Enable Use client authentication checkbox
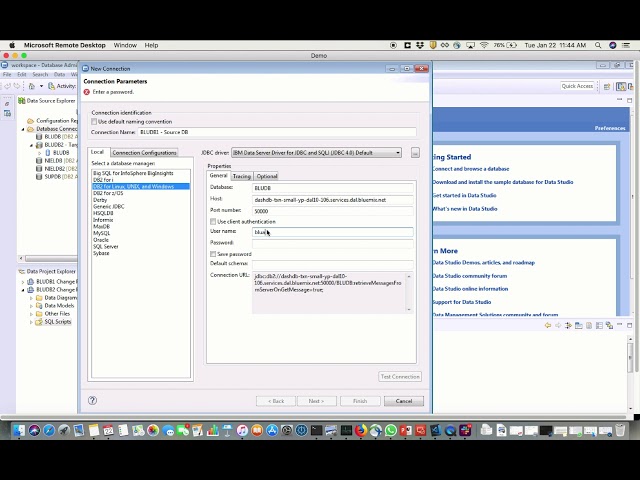640x480 pixels. (213, 222)
